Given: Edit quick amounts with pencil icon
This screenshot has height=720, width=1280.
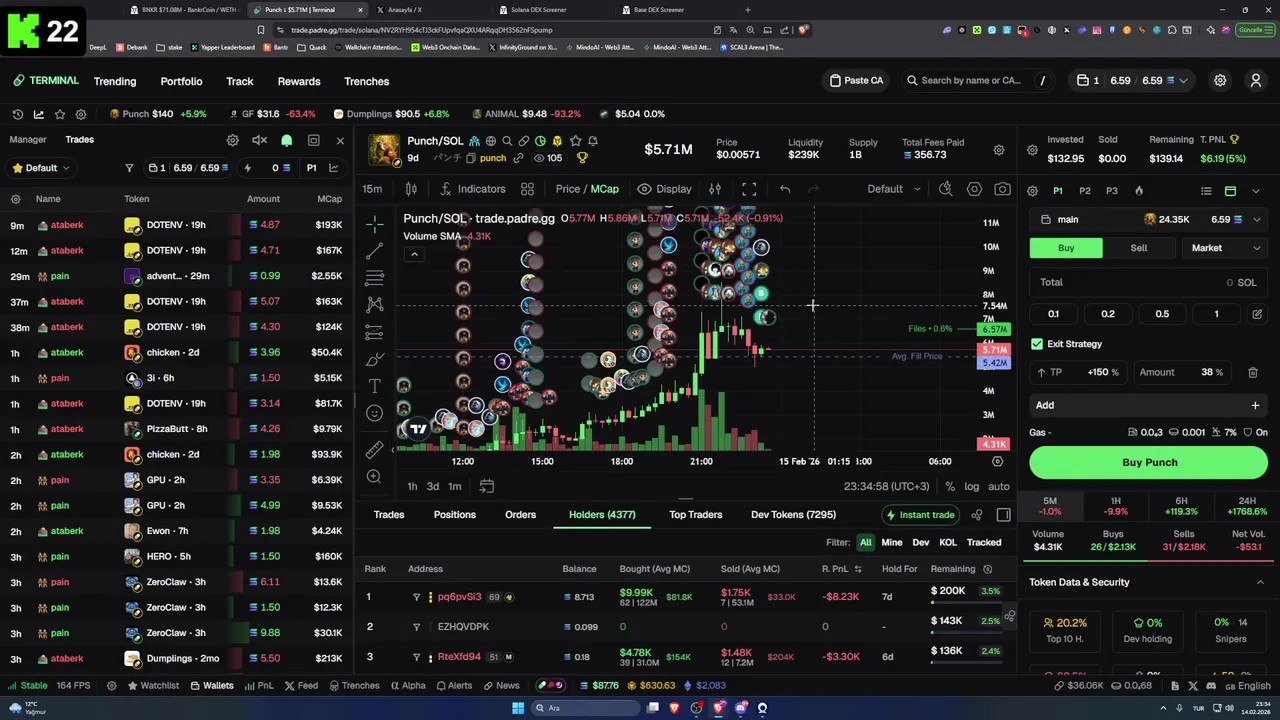Looking at the screenshot, I should 1257,314.
